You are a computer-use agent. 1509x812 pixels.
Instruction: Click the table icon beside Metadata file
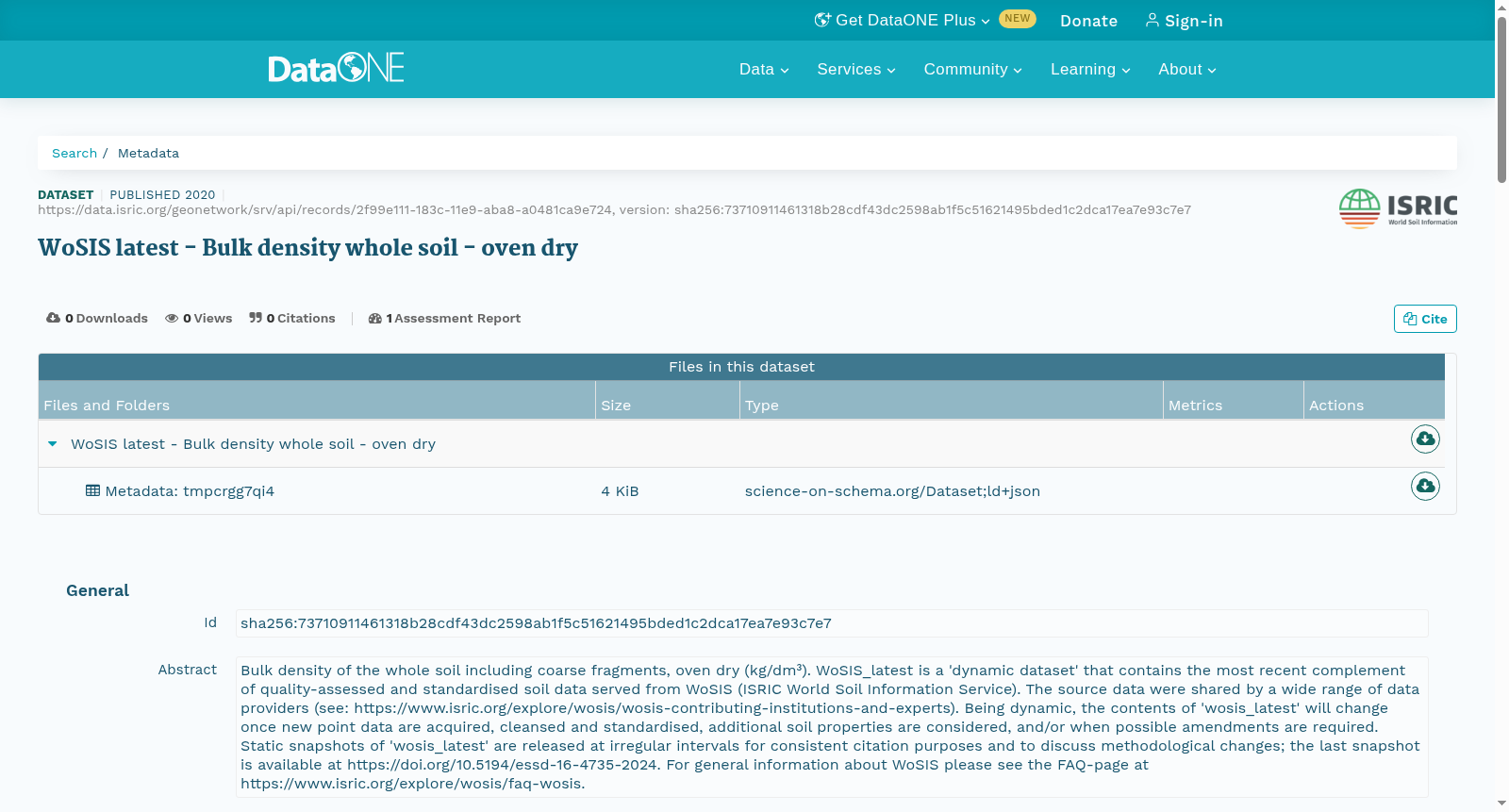pyautogui.click(x=92, y=490)
